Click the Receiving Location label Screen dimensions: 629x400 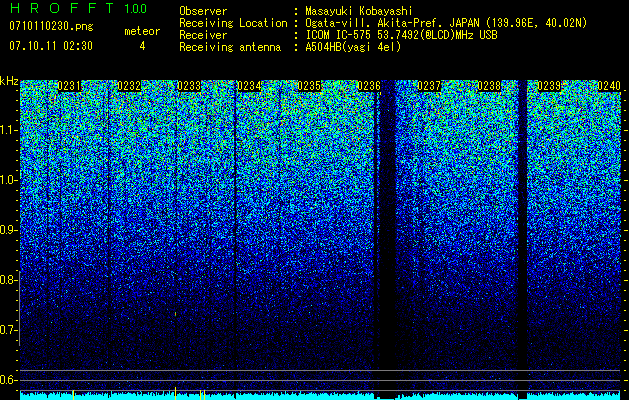pos(233,23)
